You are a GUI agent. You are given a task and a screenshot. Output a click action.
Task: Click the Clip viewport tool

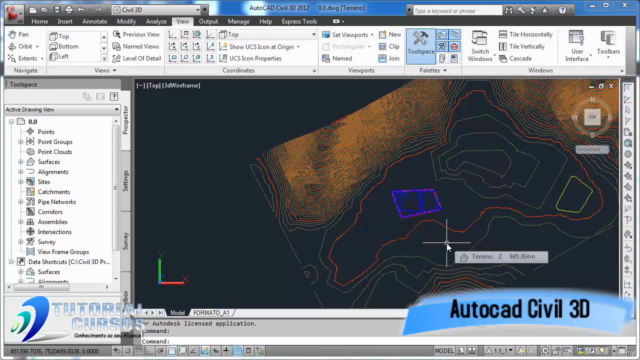coord(389,47)
